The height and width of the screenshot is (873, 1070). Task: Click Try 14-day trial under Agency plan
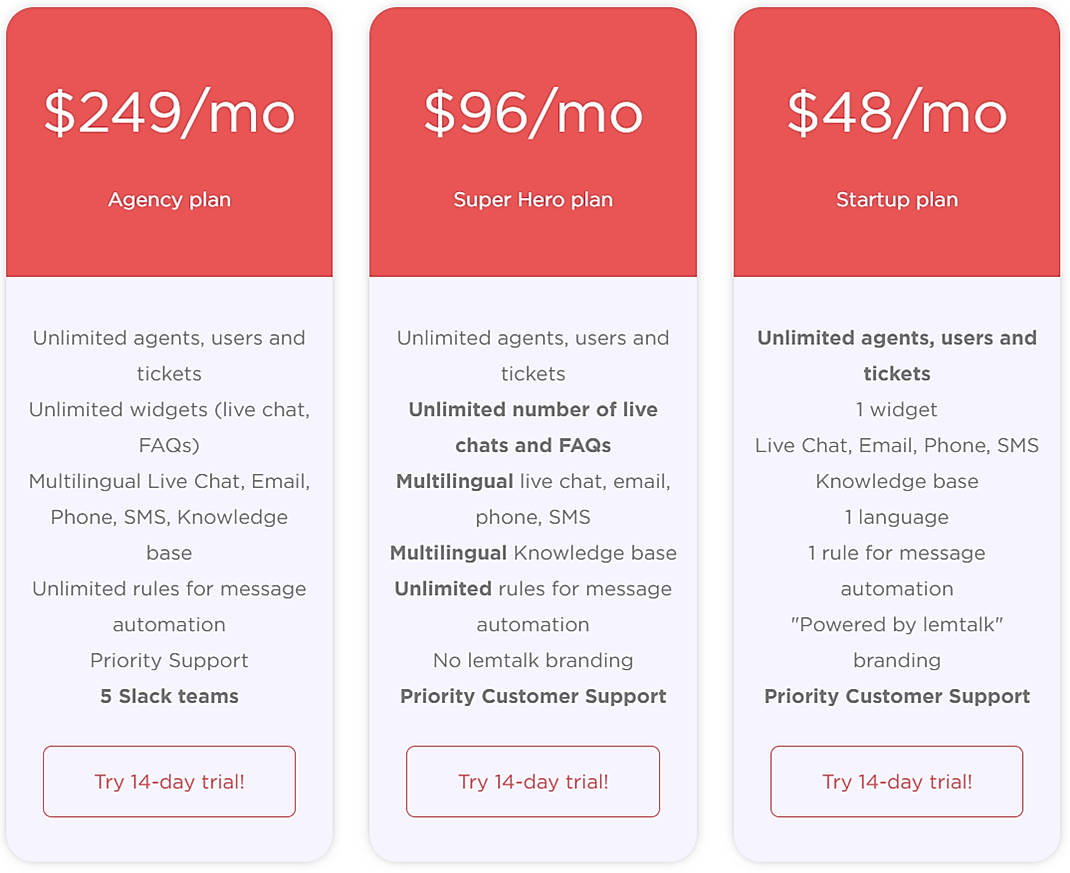click(168, 781)
